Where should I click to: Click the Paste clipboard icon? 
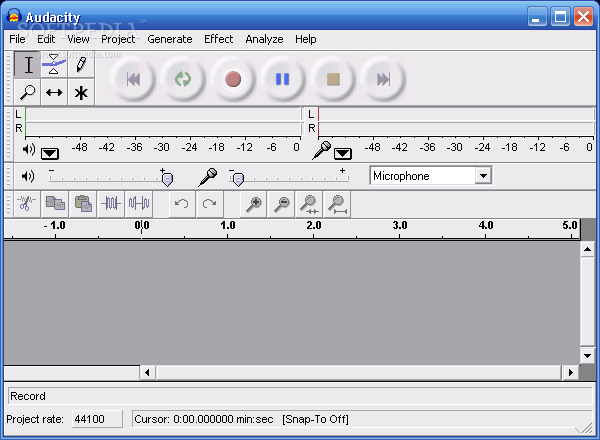[x=83, y=203]
